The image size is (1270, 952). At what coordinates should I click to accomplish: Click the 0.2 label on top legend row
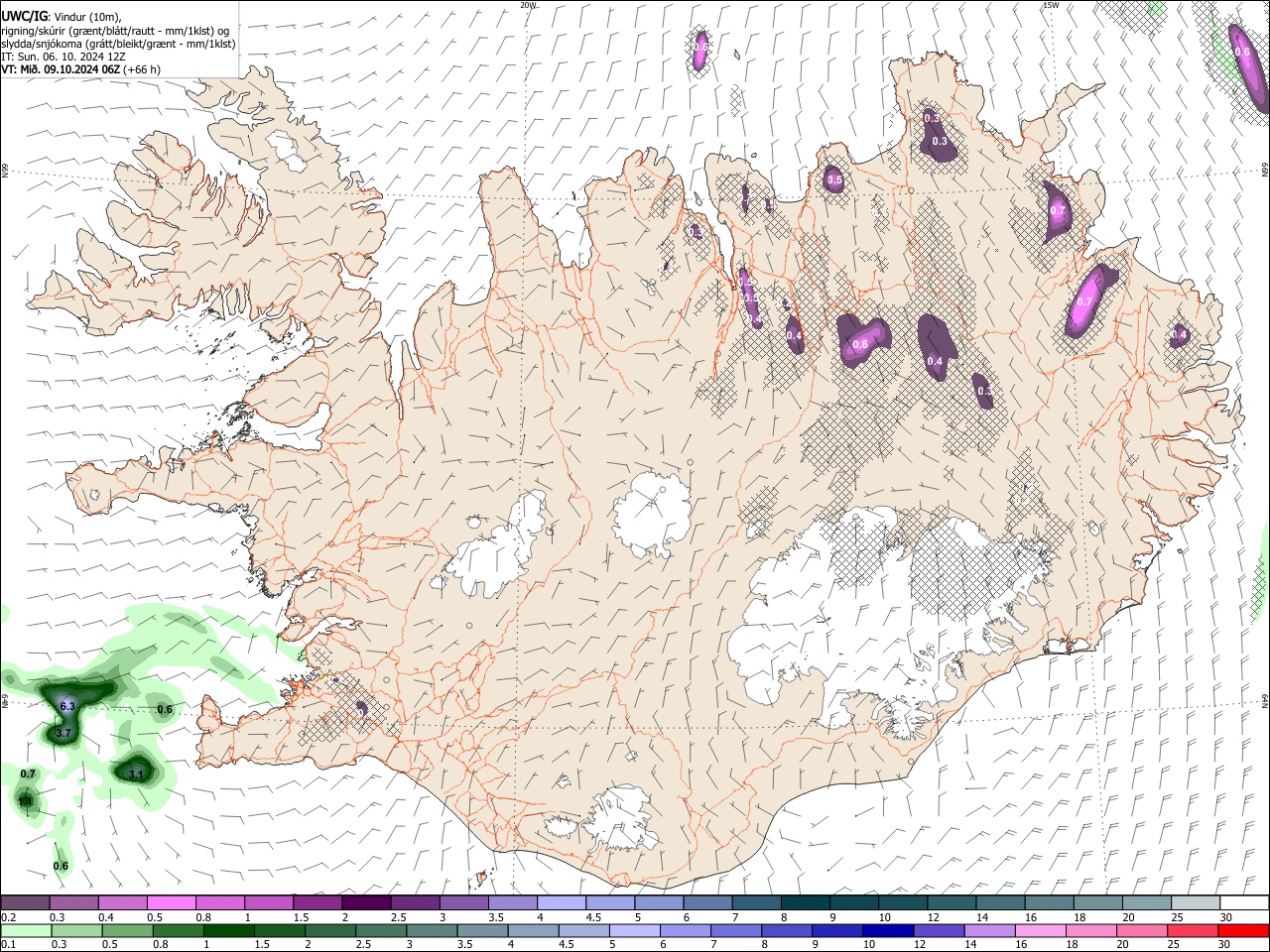pyautogui.click(x=9, y=917)
